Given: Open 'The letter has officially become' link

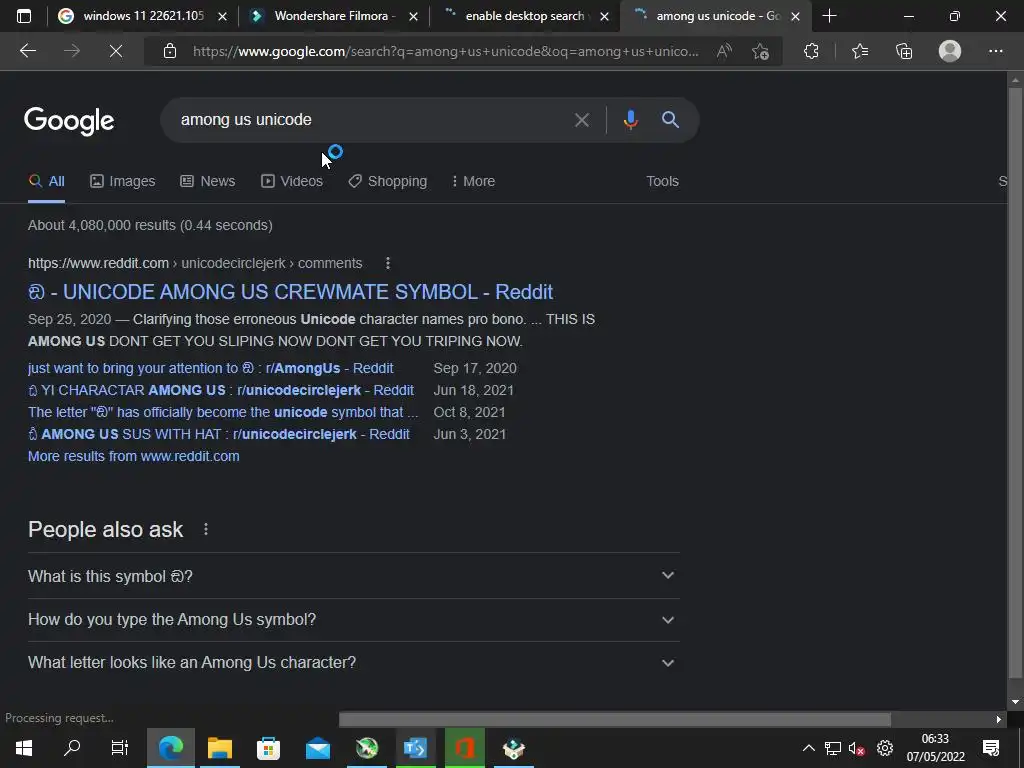Looking at the screenshot, I should 223,412.
